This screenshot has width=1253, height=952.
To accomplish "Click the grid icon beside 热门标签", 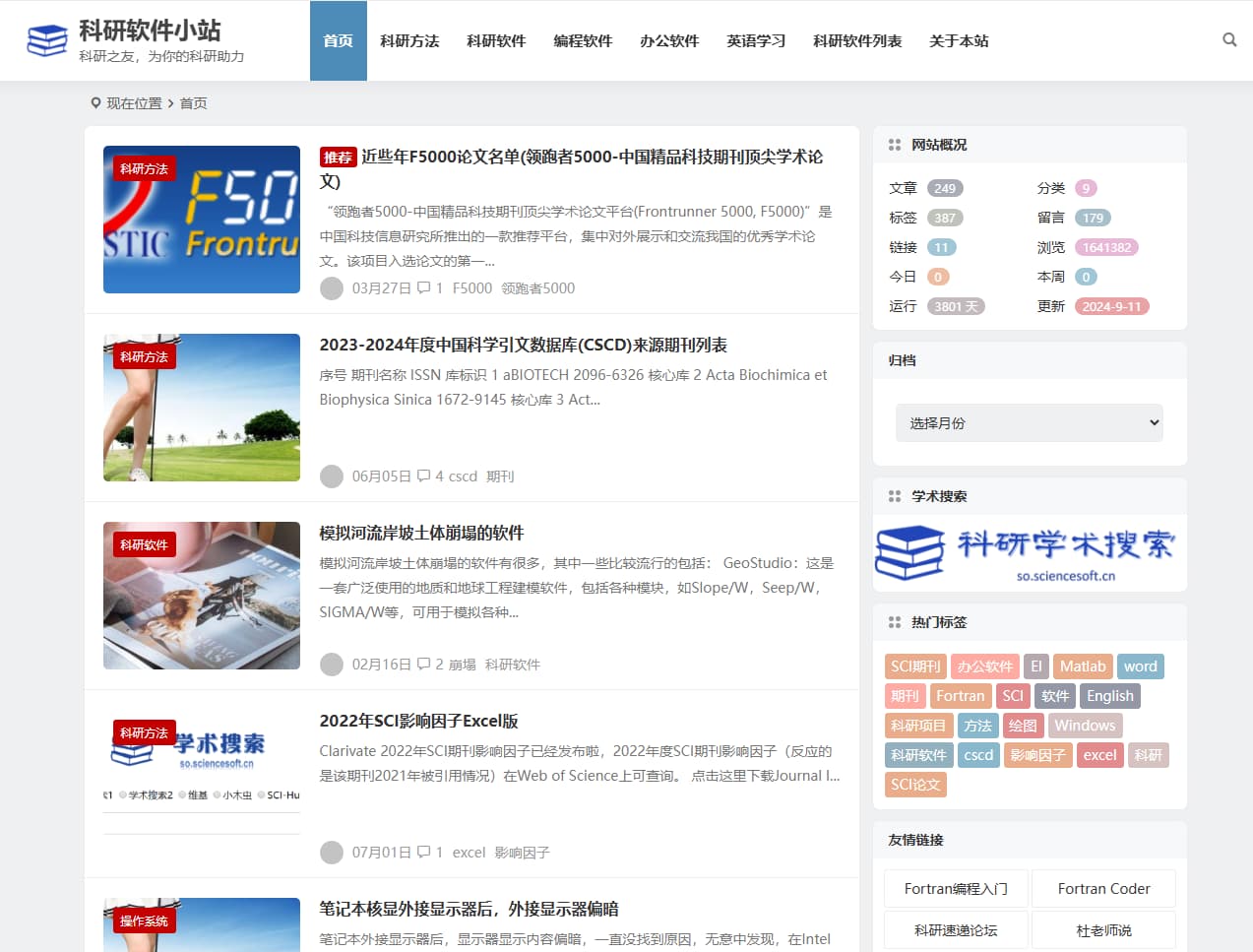I will point(894,621).
